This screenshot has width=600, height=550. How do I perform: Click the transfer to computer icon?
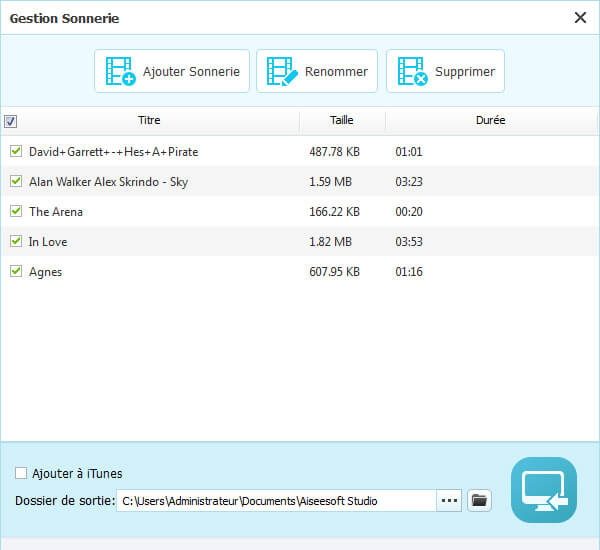544,490
